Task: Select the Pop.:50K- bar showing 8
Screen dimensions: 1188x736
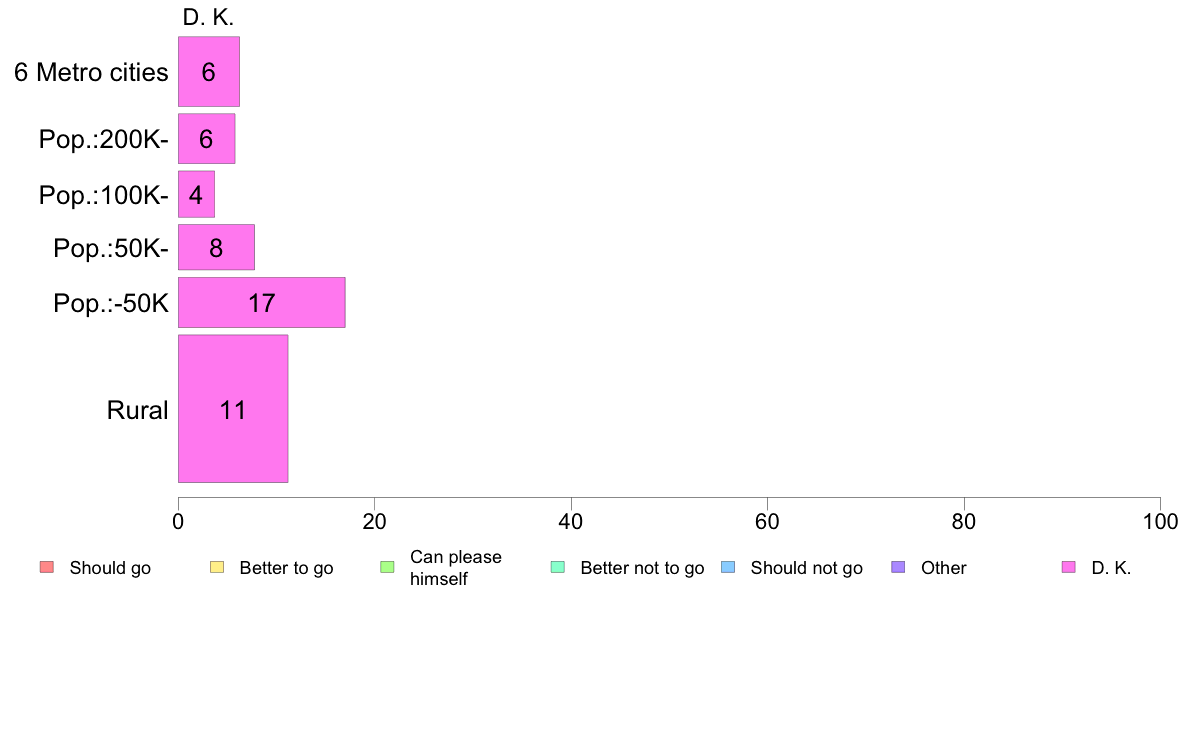Action: tap(216, 248)
